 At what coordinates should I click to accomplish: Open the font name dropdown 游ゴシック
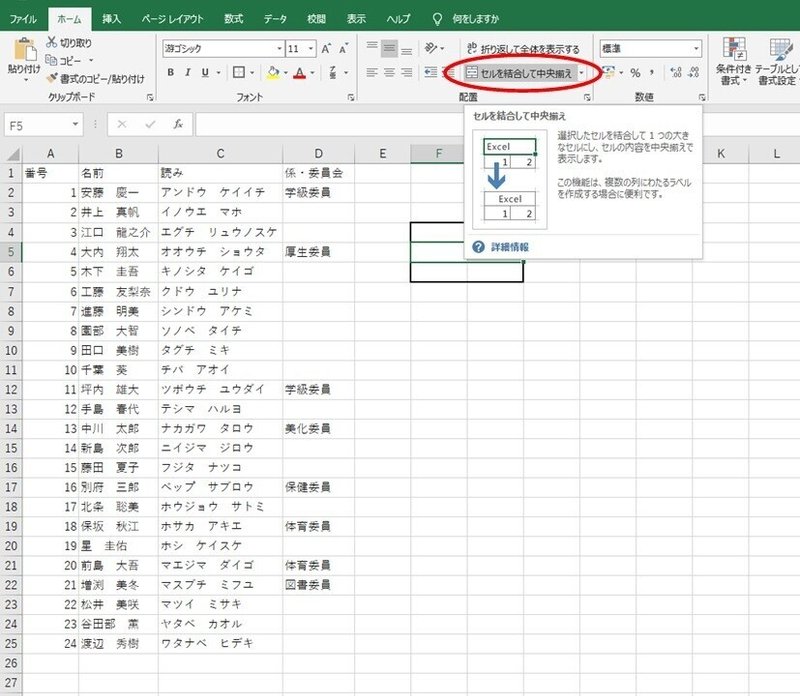tap(280, 48)
